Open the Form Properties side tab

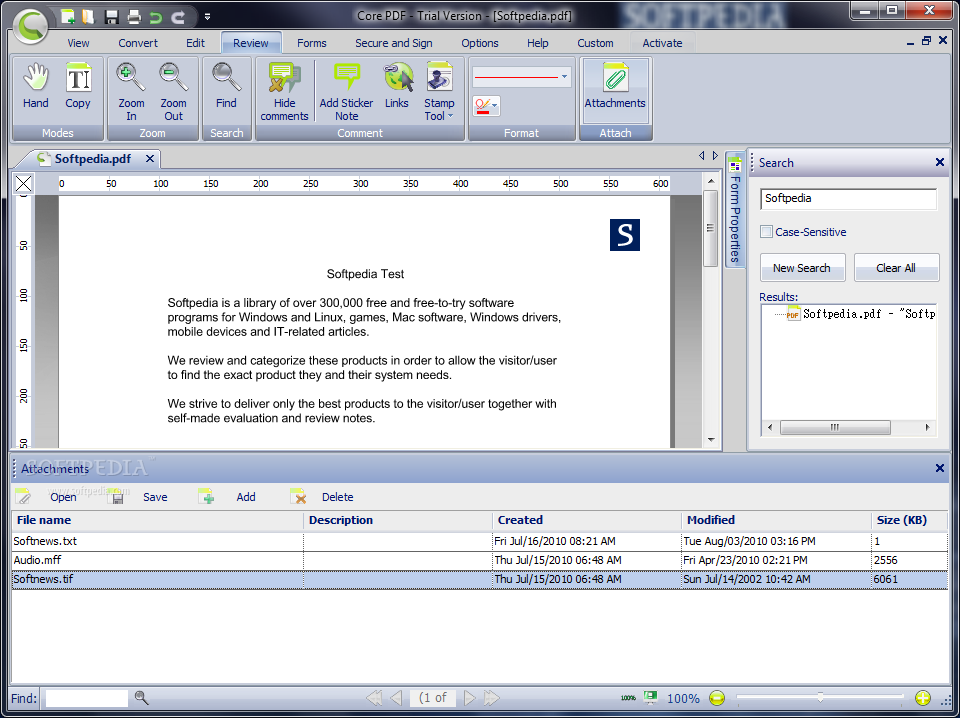point(735,210)
